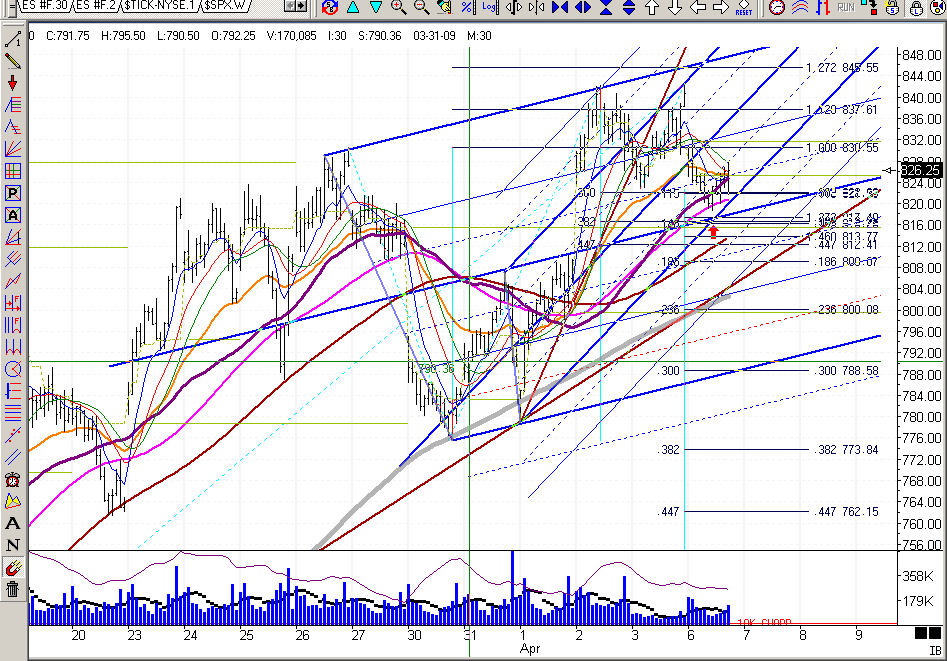Viewport: 947px width, 661px height.
Task: Select the circle arc drawing tool
Action: click(13, 369)
